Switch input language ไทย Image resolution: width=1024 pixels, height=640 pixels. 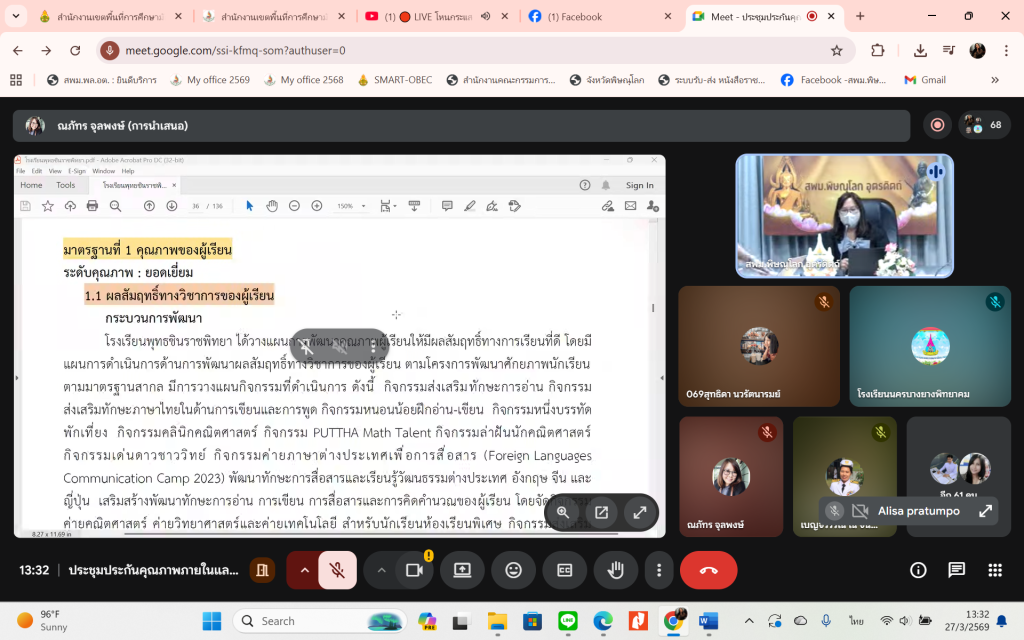coord(856,621)
